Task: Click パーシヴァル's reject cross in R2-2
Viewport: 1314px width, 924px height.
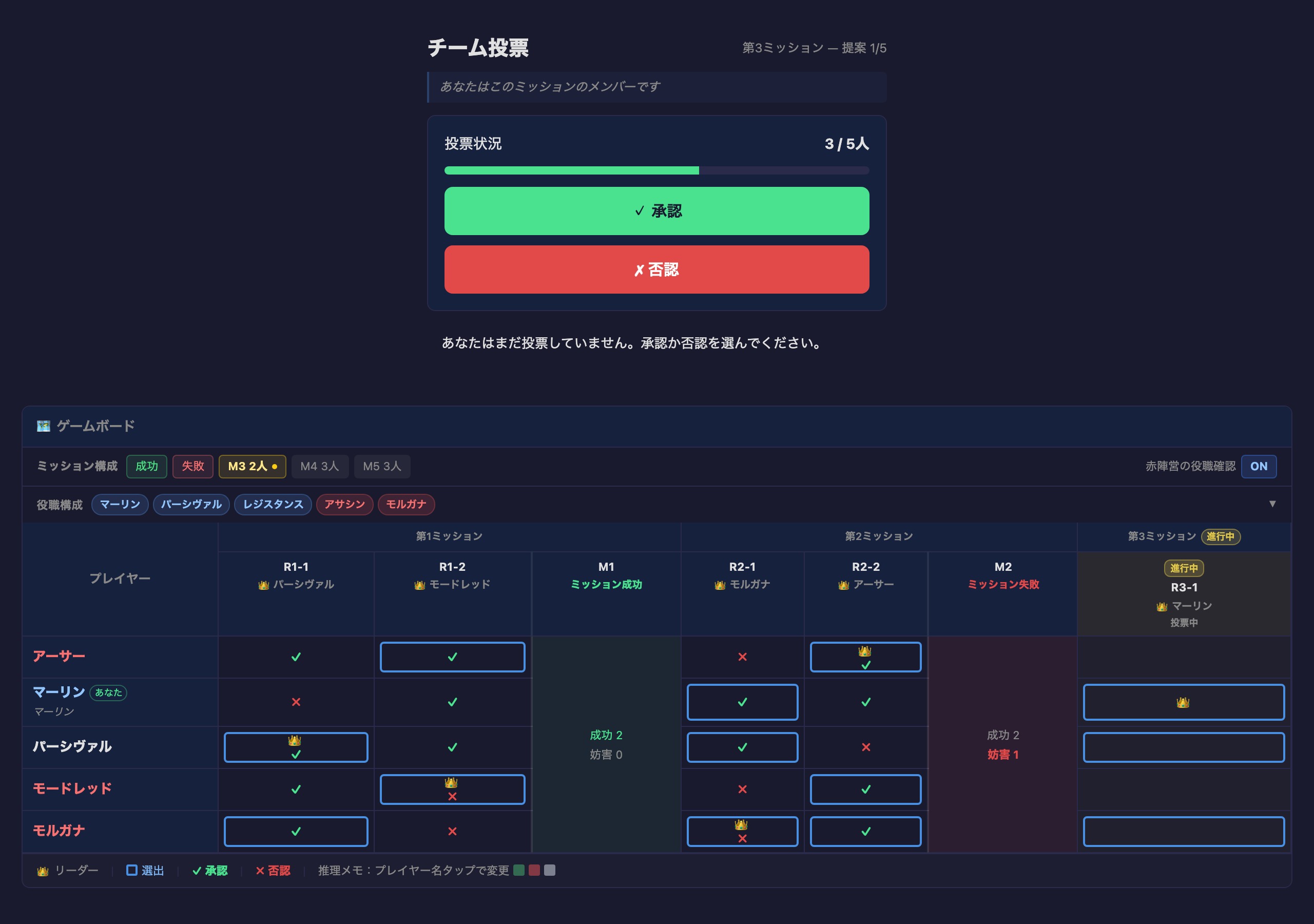Action: [866, 747]
